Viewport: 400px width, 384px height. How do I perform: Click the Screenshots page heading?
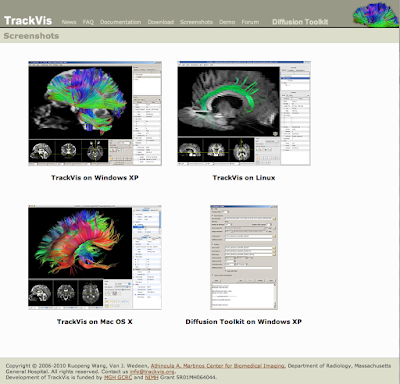31,36
